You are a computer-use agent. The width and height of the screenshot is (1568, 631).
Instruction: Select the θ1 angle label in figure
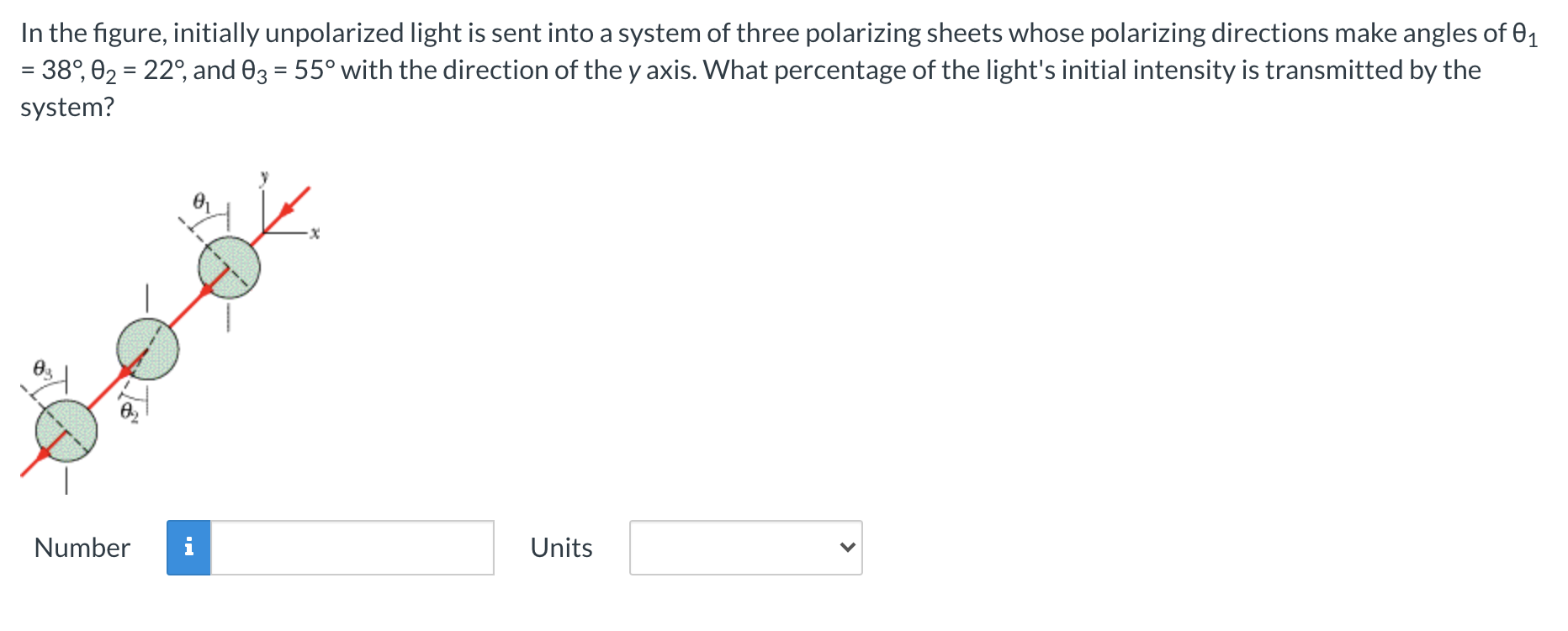tap(200, 202)
